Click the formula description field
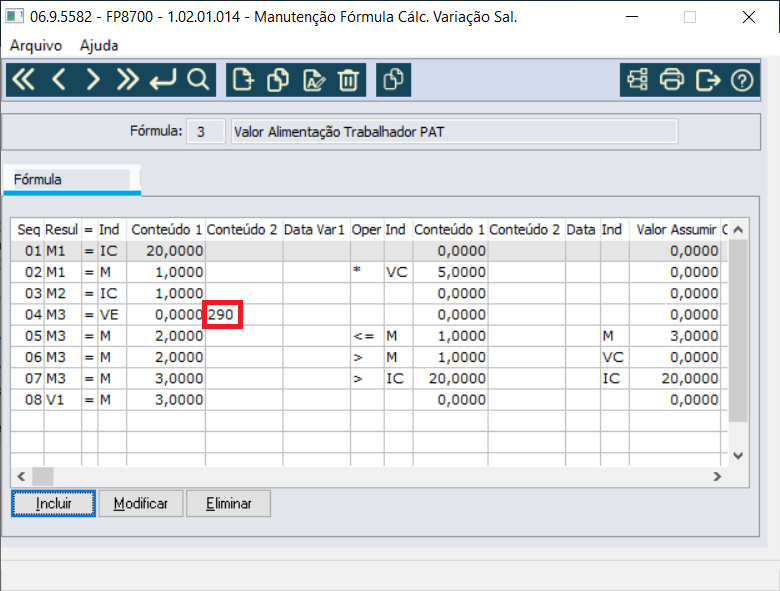 [454, 131]
